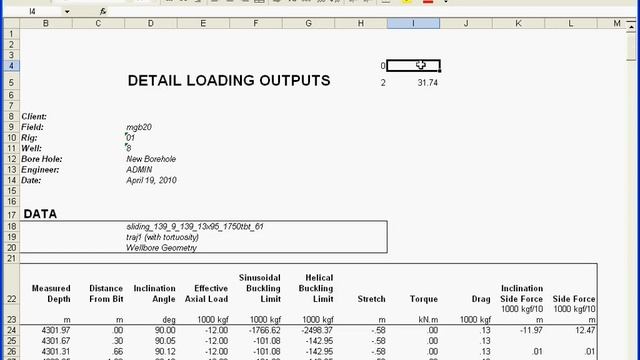Click the Client: label cell
This screenshot has height=360, width=640.
click(x=34, y=117)
